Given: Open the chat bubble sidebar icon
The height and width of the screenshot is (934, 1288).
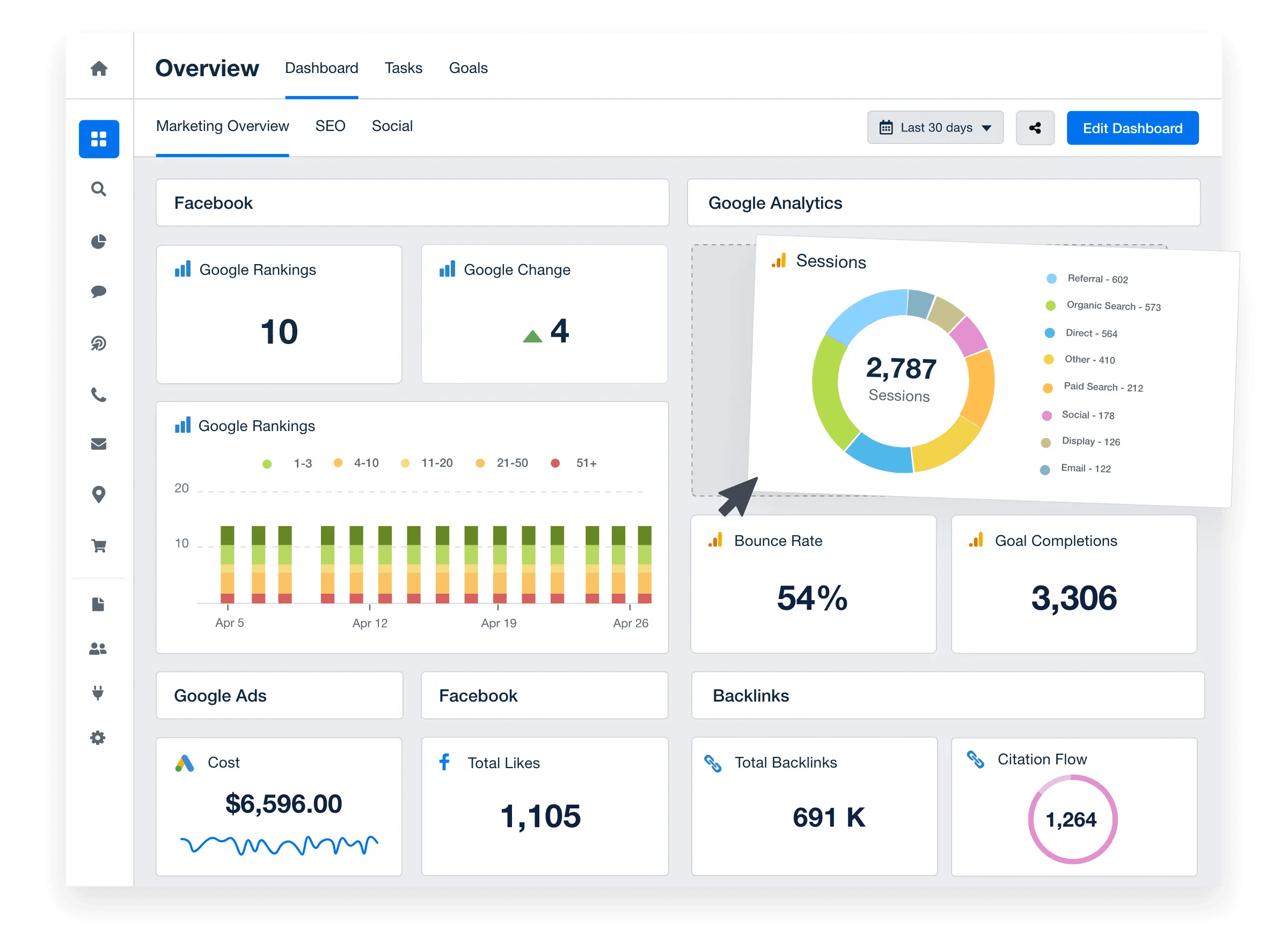Looking at the screenshot, I should click(99, 291).
